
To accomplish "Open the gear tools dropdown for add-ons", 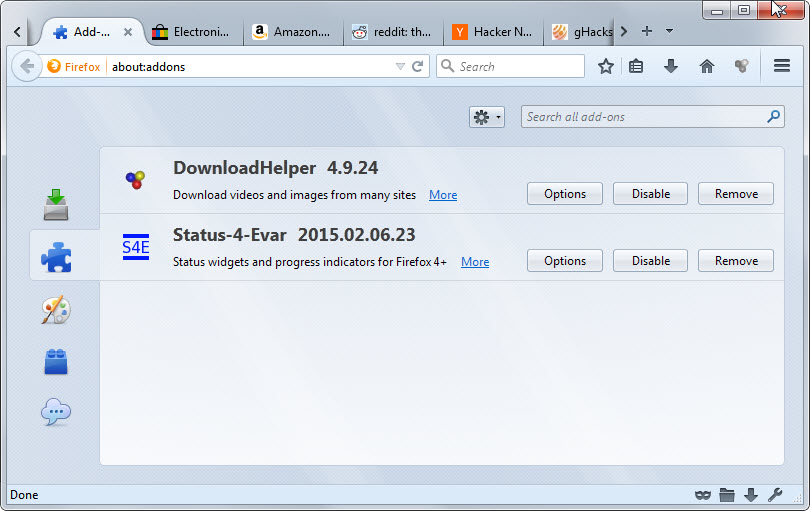I will coord(487,117).
